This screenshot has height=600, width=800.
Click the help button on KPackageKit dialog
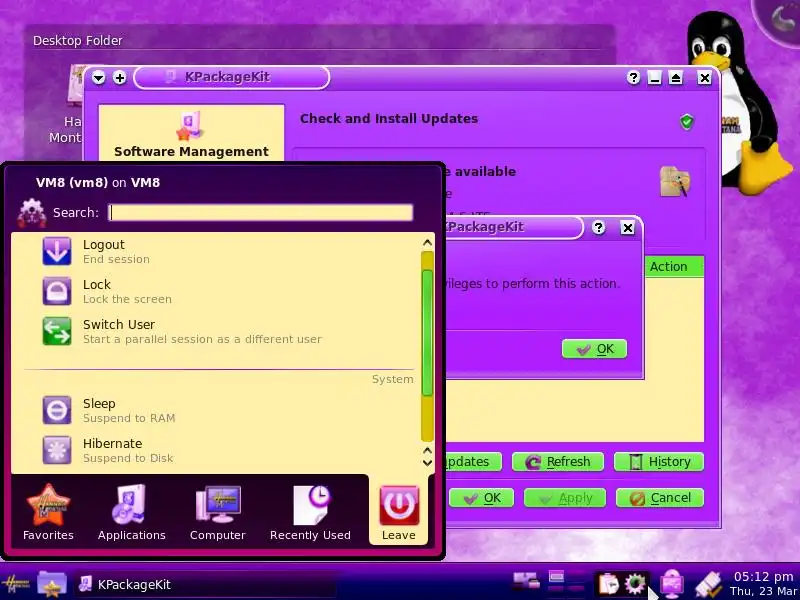(x=598, y=228)
